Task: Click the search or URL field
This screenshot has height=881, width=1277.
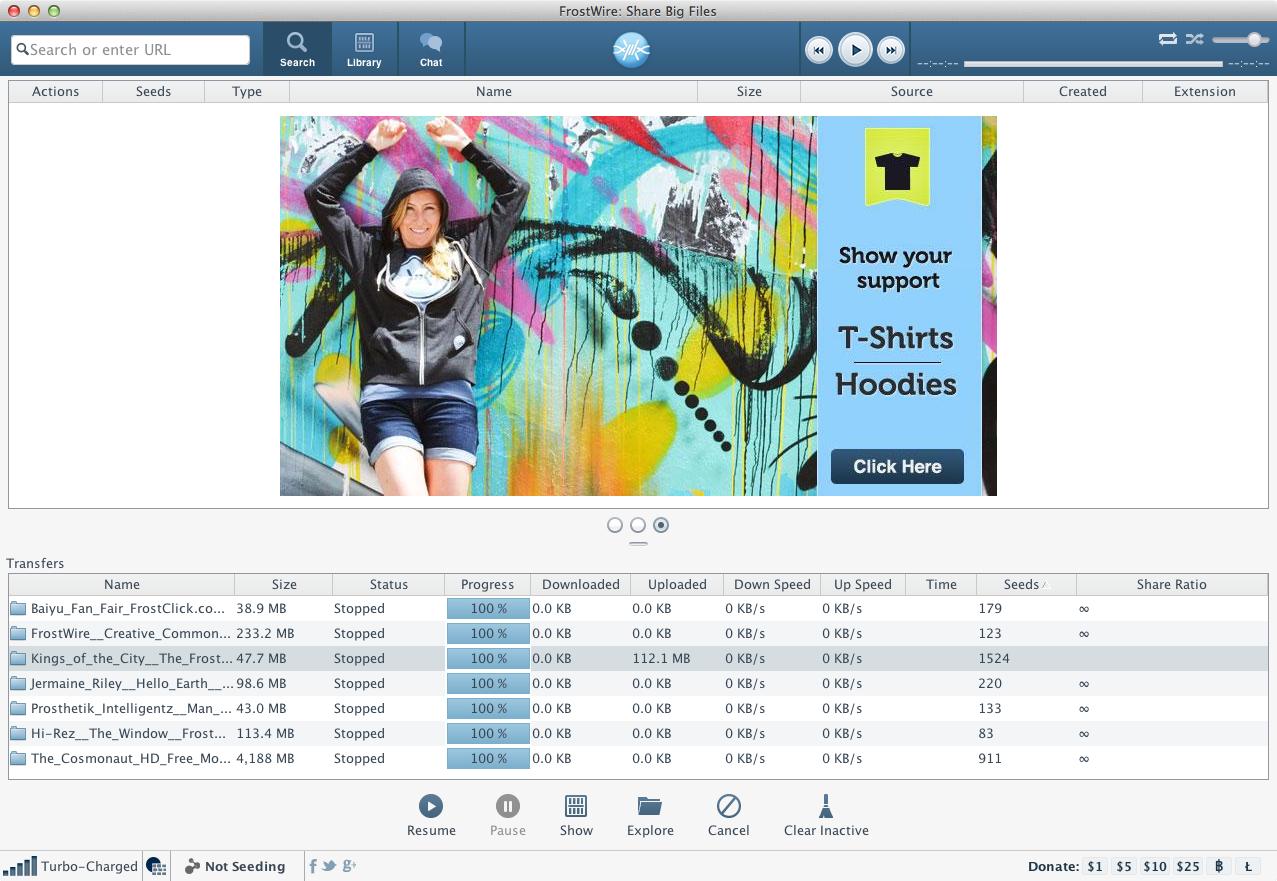Action: [x=130, y=49]
